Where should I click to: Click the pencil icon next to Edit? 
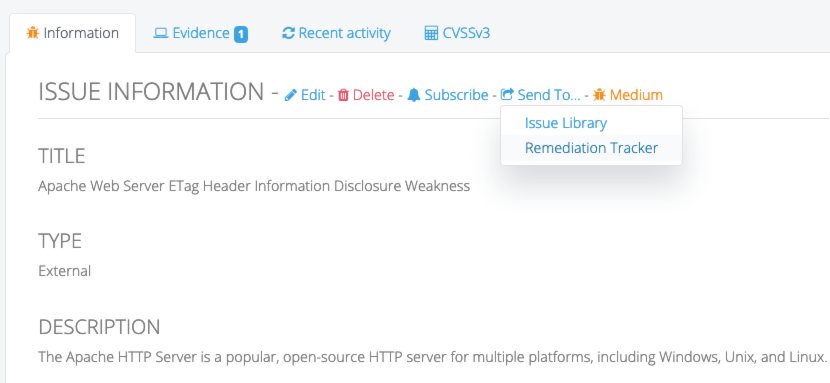point(291,95)
